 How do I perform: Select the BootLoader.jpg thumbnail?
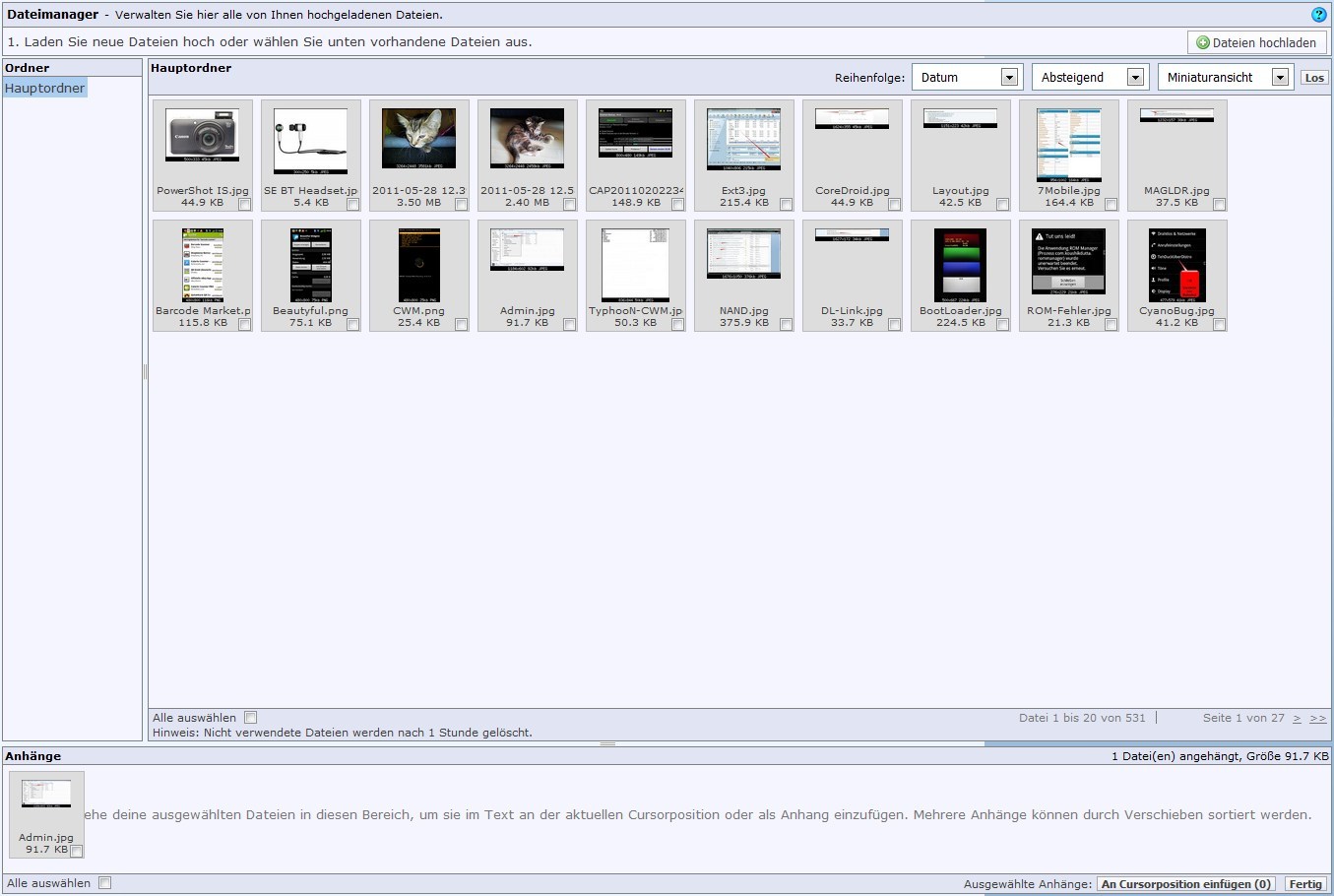(961, 266)
